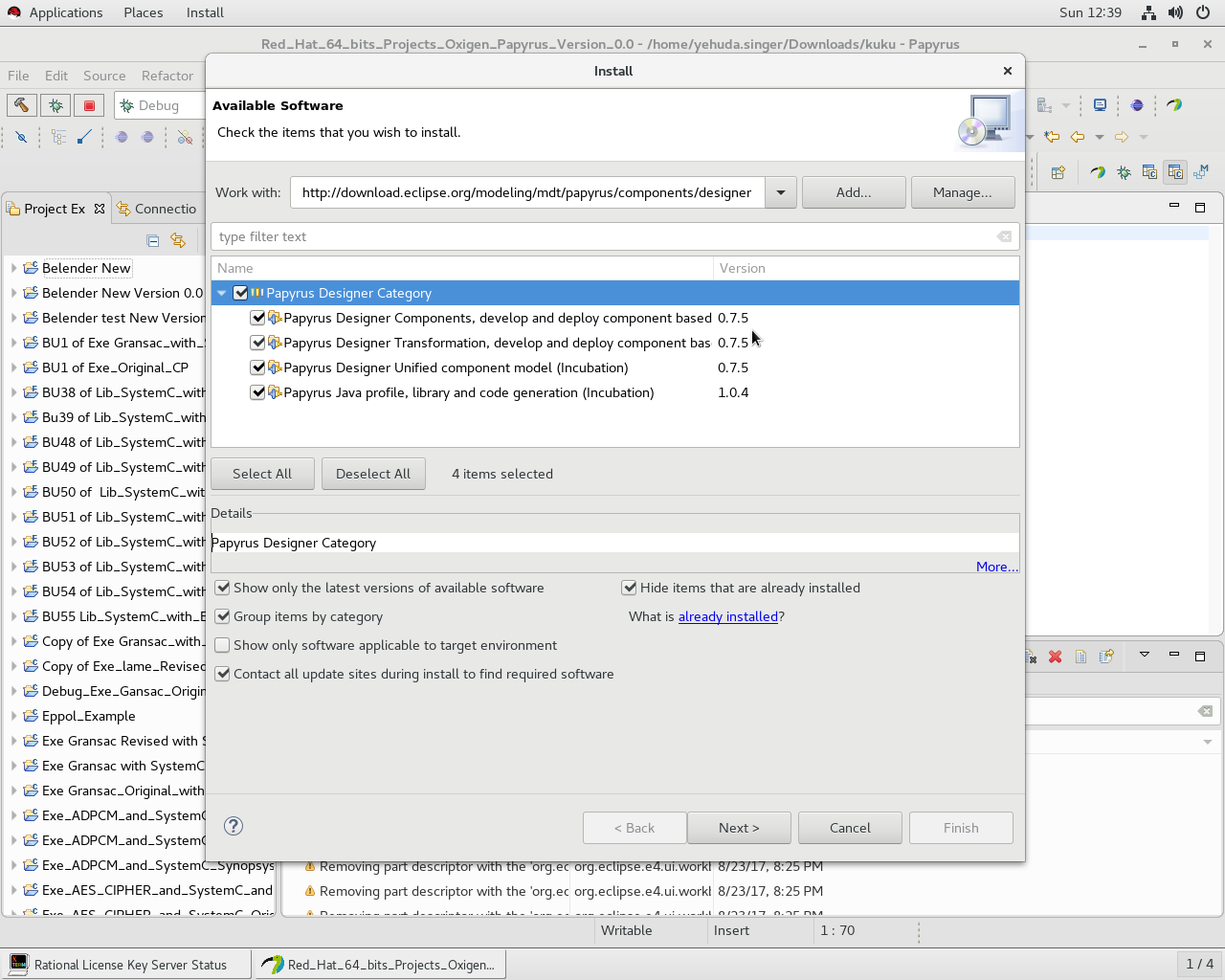Open Back history dropdown arrow in toolbar
Screen dimensions: 1225x980
click(x=1100, y=137)
